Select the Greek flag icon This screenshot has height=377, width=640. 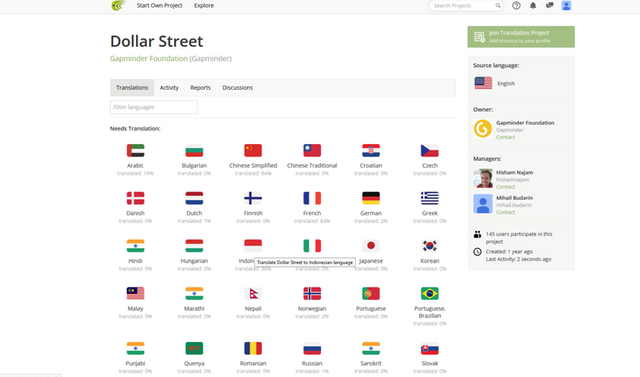pyautogui.click(x=430, y=198)
